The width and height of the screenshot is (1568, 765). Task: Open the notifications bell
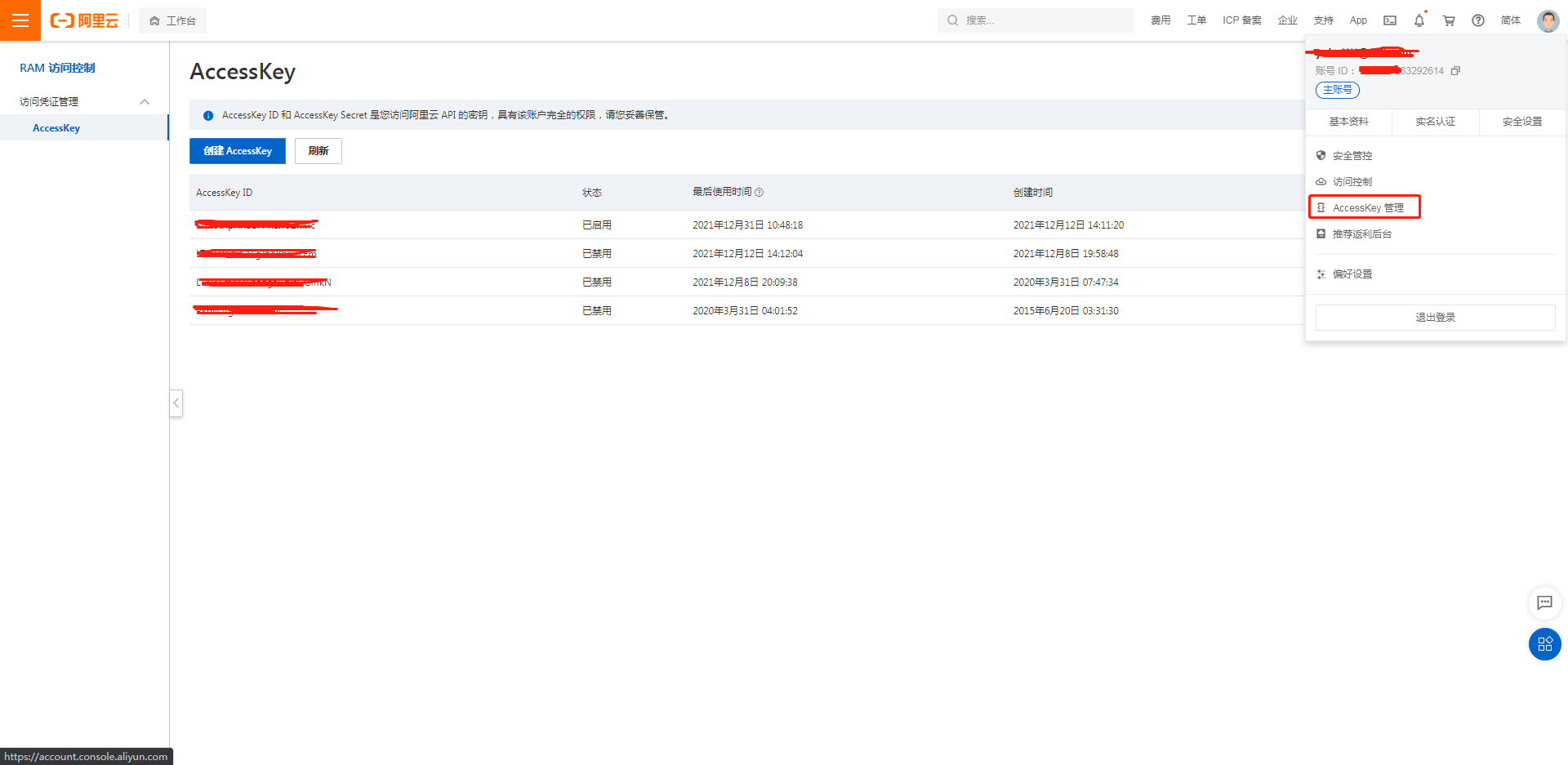click(x=1419, y=20)
